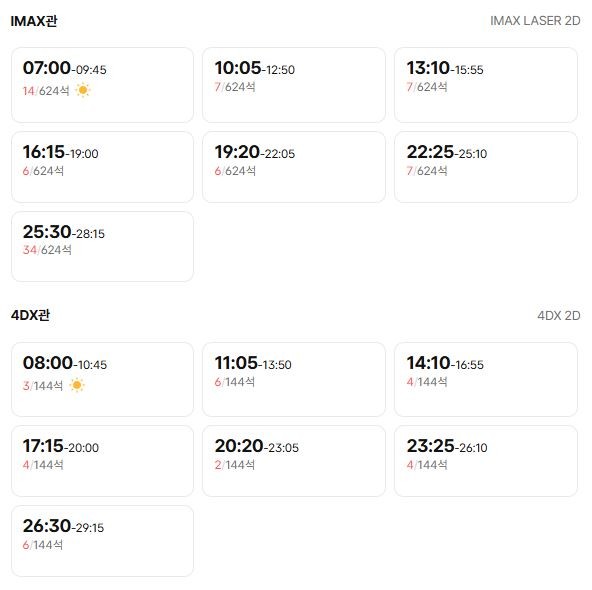Click the IMAX LASER 2D format label
592x590 pixels.
coord(535,21)
